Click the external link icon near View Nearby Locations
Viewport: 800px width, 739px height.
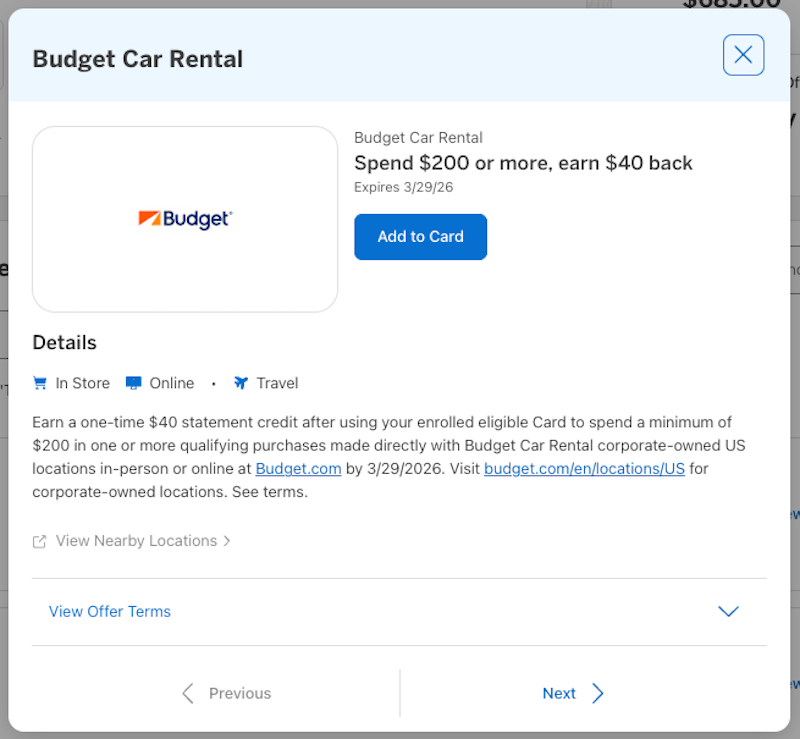(x=38, y=540)
